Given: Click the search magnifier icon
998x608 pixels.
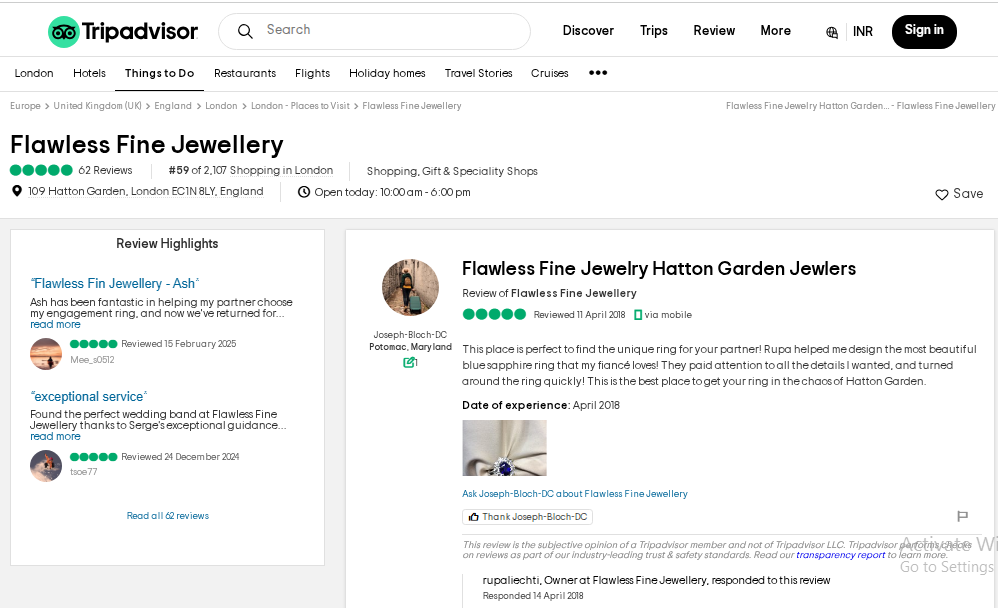Looking at the screenshot, I should pyautogui.click(x=245, y=31).
